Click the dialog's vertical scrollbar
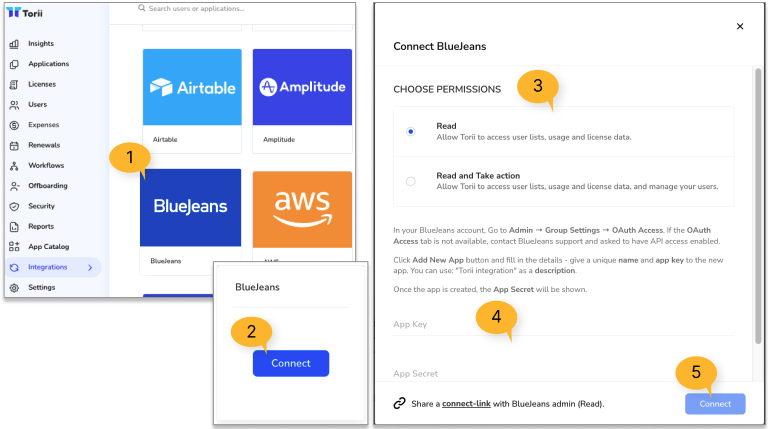This screenshot has height=429, width=768. tap(758, 206)
